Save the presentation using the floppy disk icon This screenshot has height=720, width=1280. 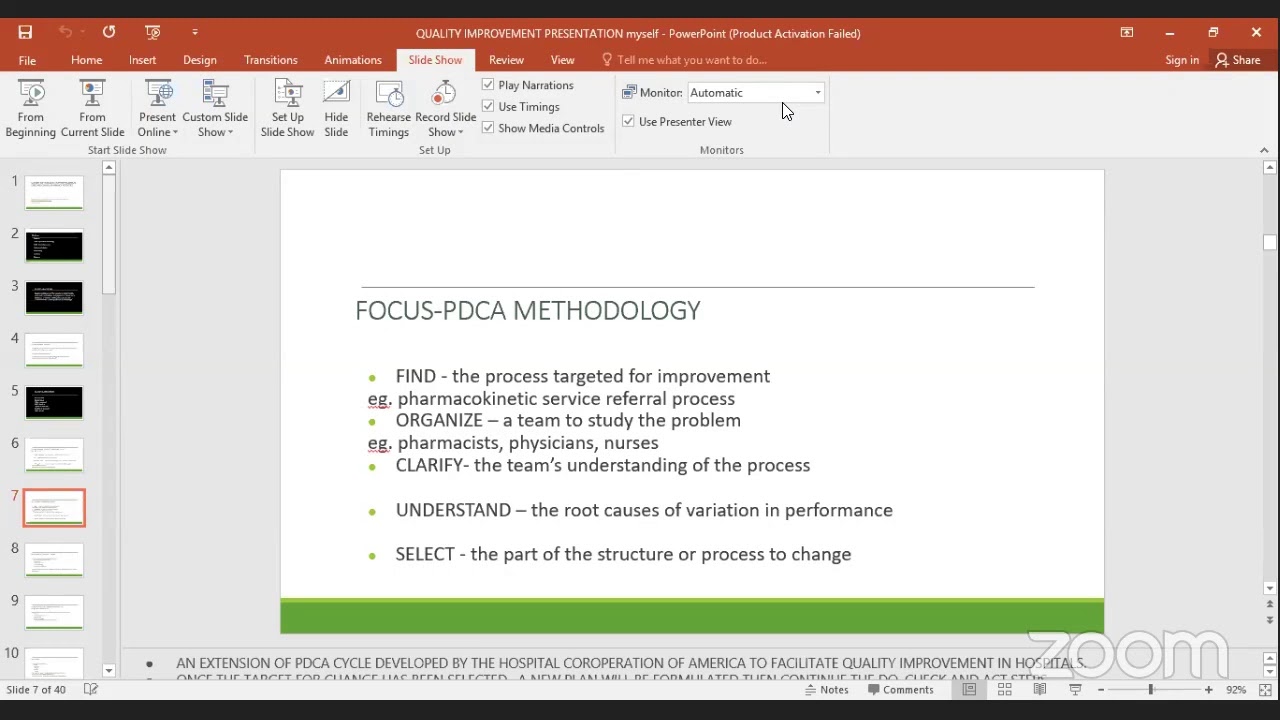25,33
